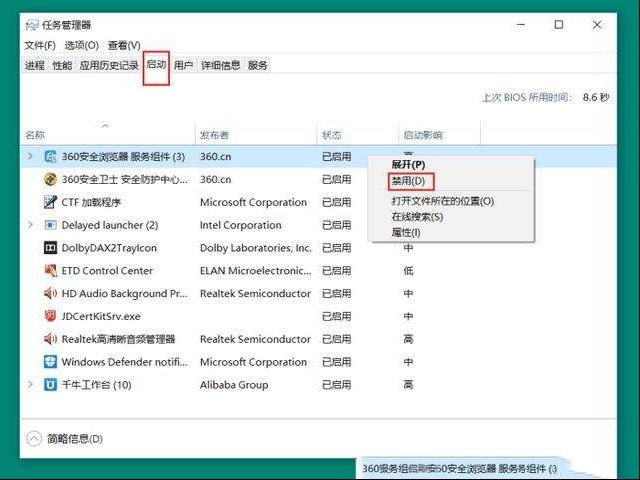Screen dimensions: 640x480
Task: Open the 查看(V) menu
Action: click(124, 45)
